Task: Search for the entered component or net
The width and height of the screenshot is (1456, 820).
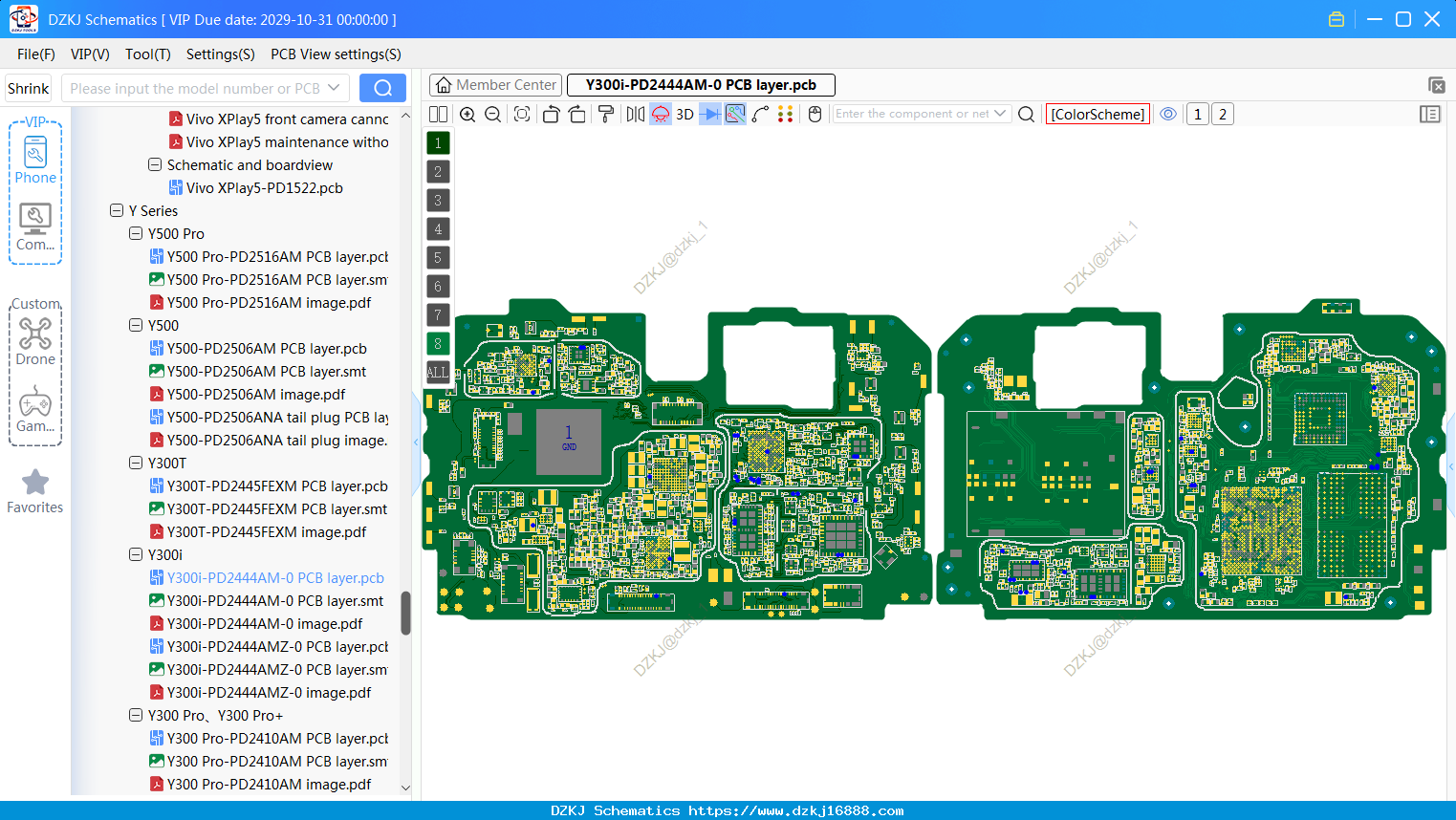Action: pyautogui.click(x=1026, y=114)
